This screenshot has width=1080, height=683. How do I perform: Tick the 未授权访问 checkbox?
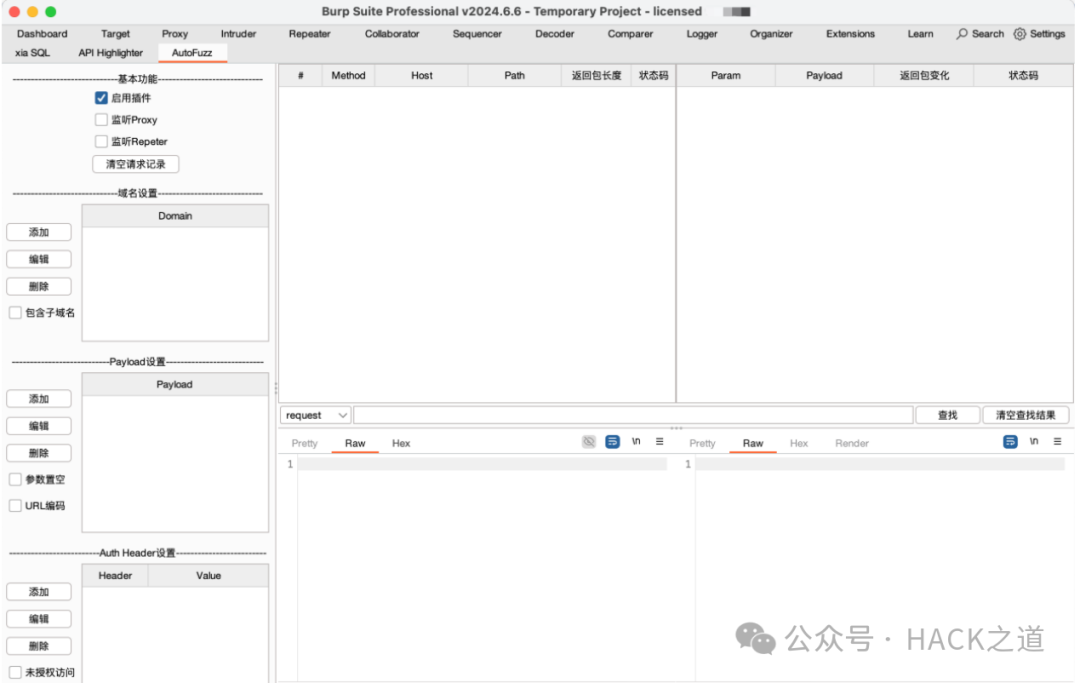click(x=15, y=672)
